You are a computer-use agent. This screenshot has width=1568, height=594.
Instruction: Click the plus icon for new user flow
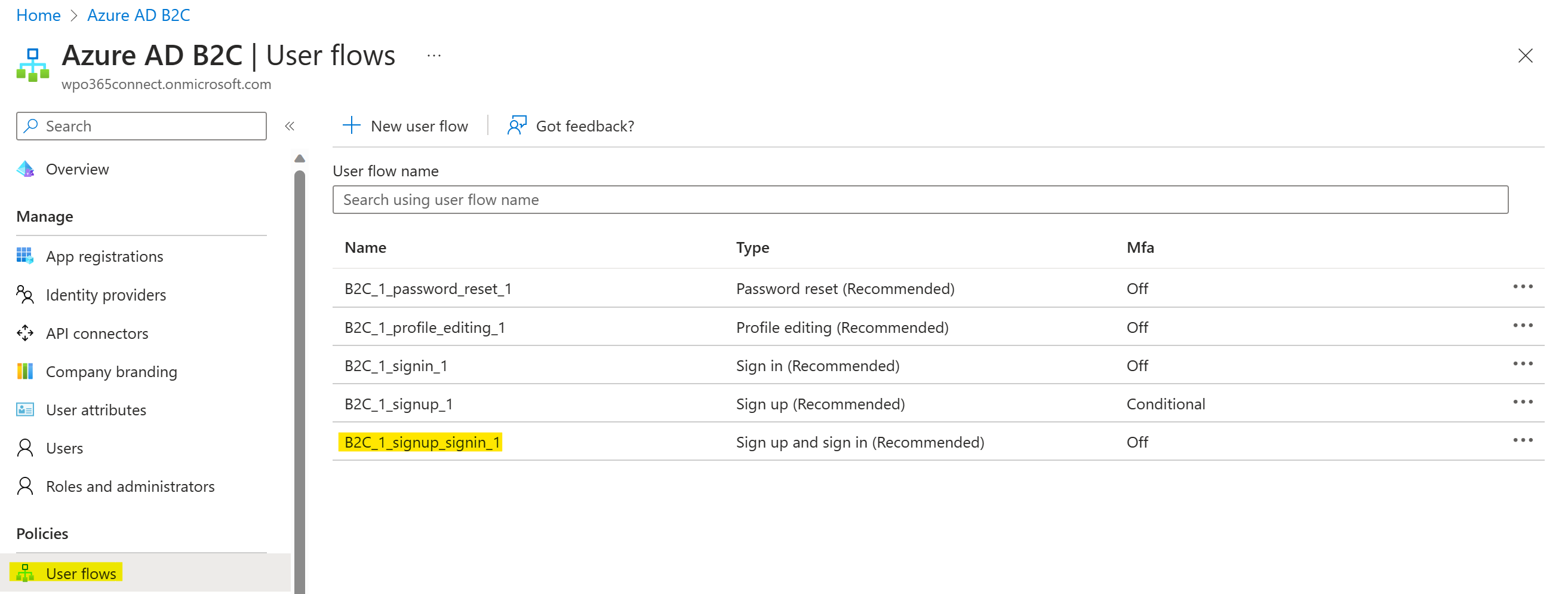coord(351,125)
